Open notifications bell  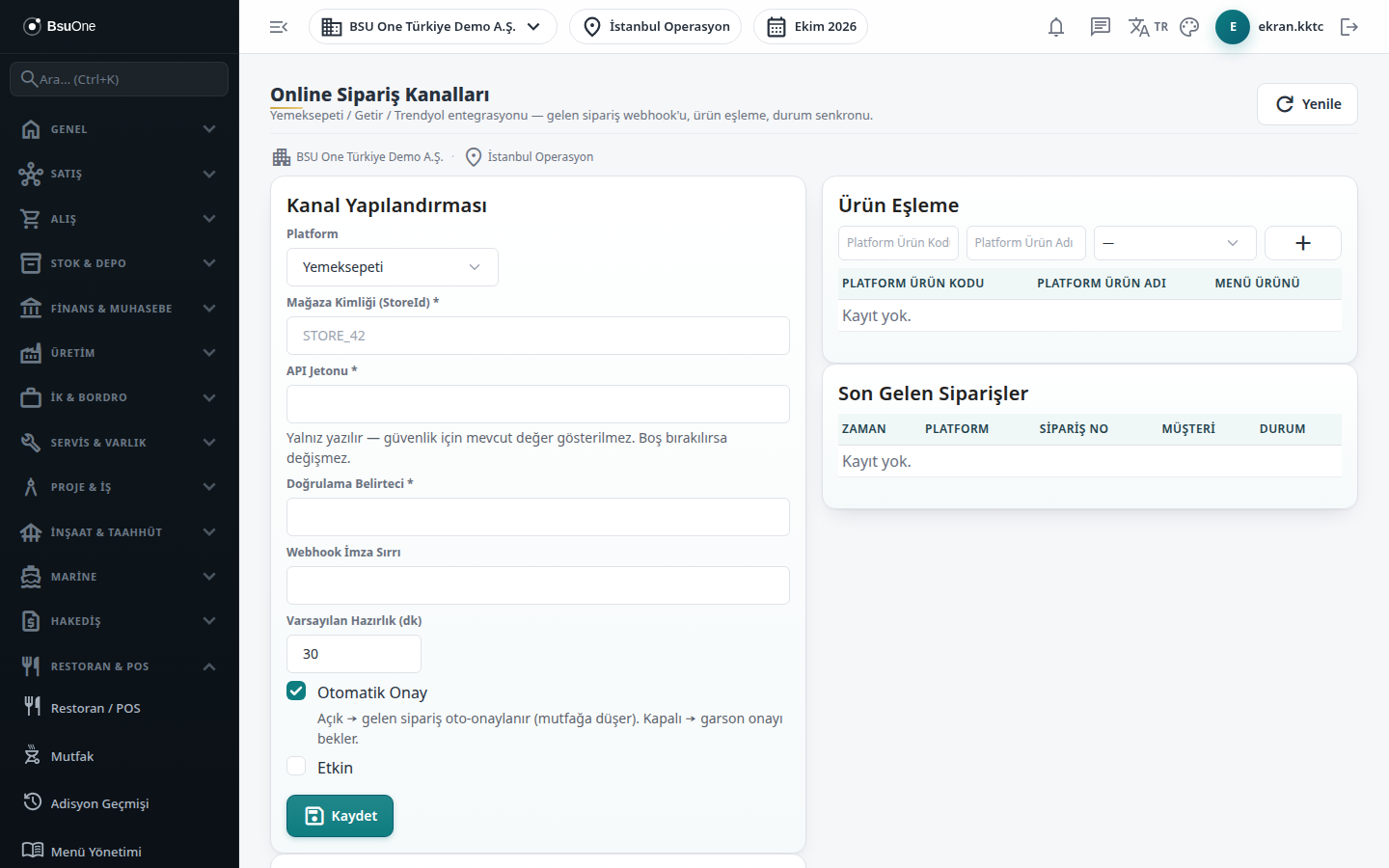[x=1056, y=27]
